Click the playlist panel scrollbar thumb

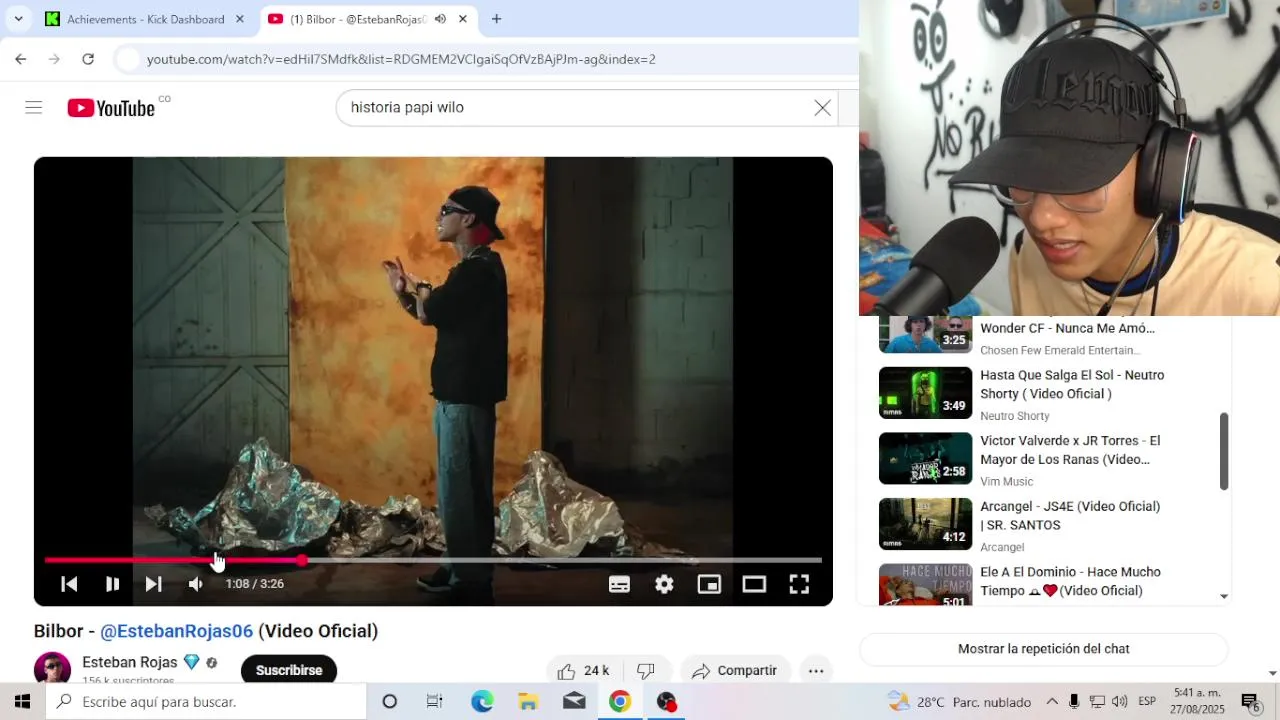point(1224,452)
